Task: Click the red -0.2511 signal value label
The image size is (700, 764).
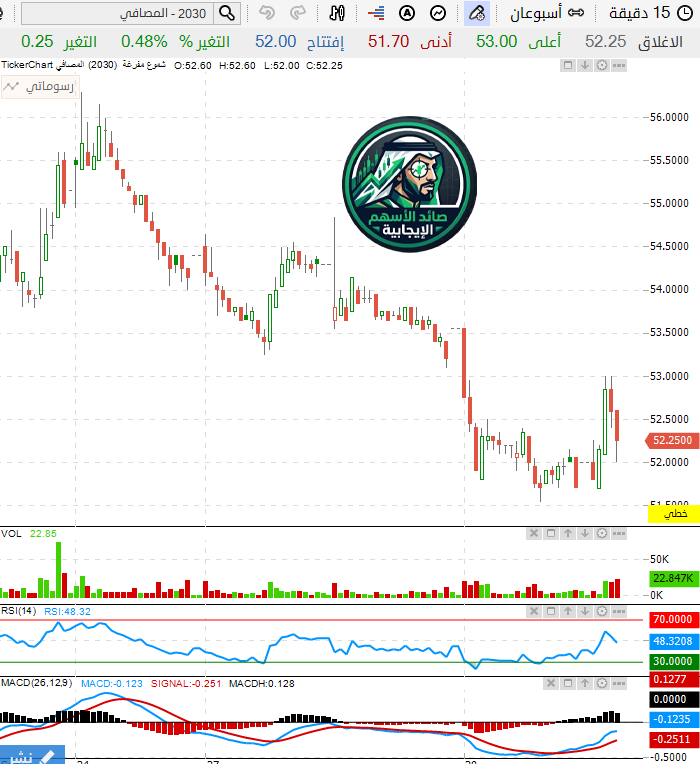Action: click(x=674, y=739)
